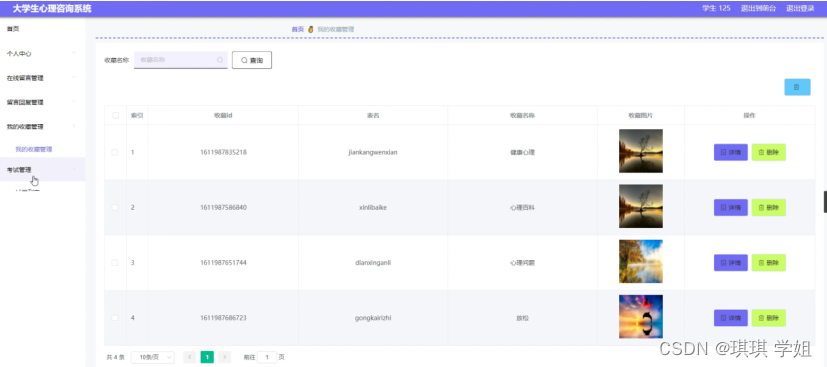Viewport: 827px width, 367px height.
Task: Expand the 在线留言管理 sidebar menu arrow
Action: [x=74, y=78]
